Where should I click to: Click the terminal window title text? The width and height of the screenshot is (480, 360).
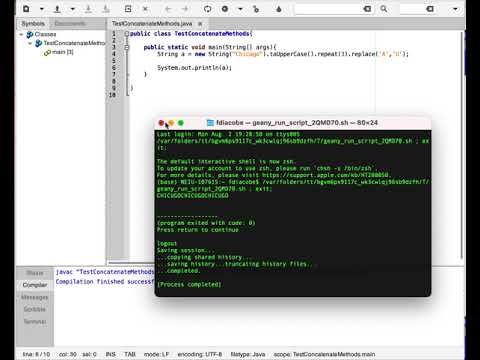point(297,123)
